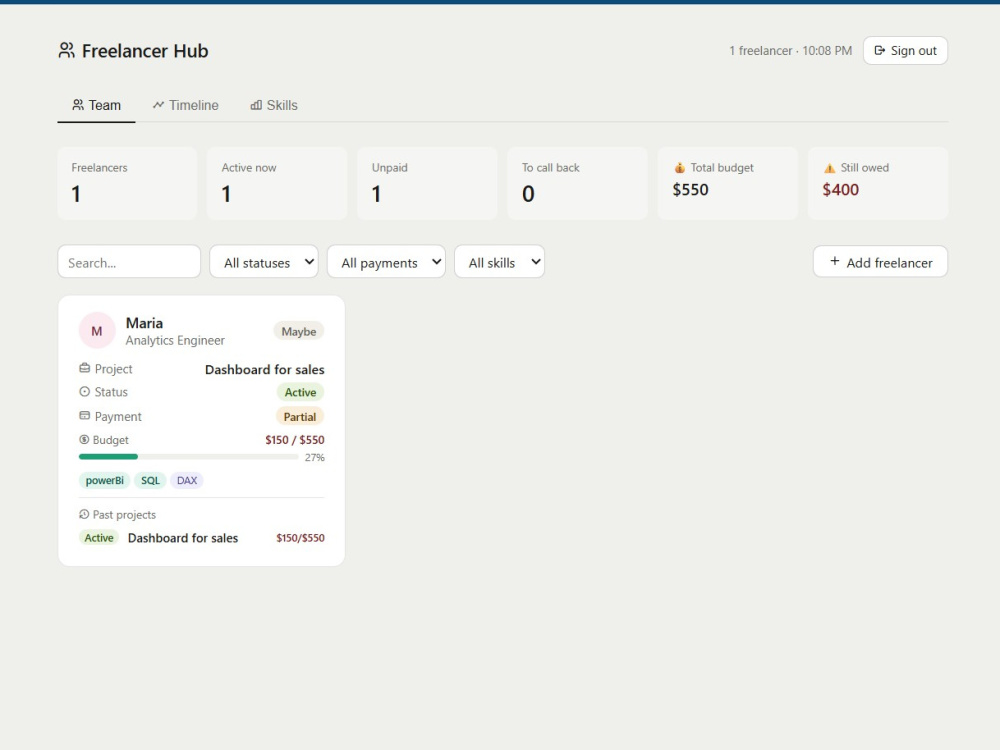This screenshot has width=1000, height=750.
Task: Click the 1 freelancer · 10:08 PM text
Action: 791,50
